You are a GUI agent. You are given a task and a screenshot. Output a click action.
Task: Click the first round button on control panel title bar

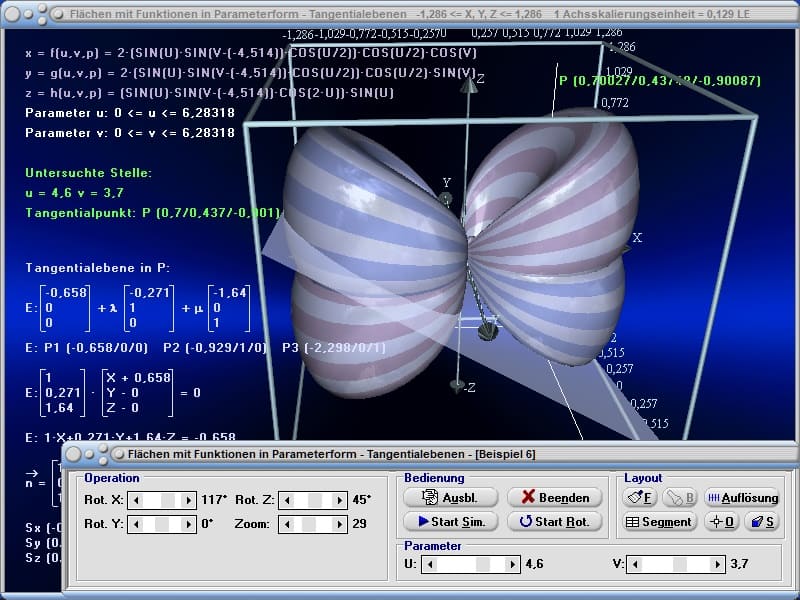(x=73, y=454)
